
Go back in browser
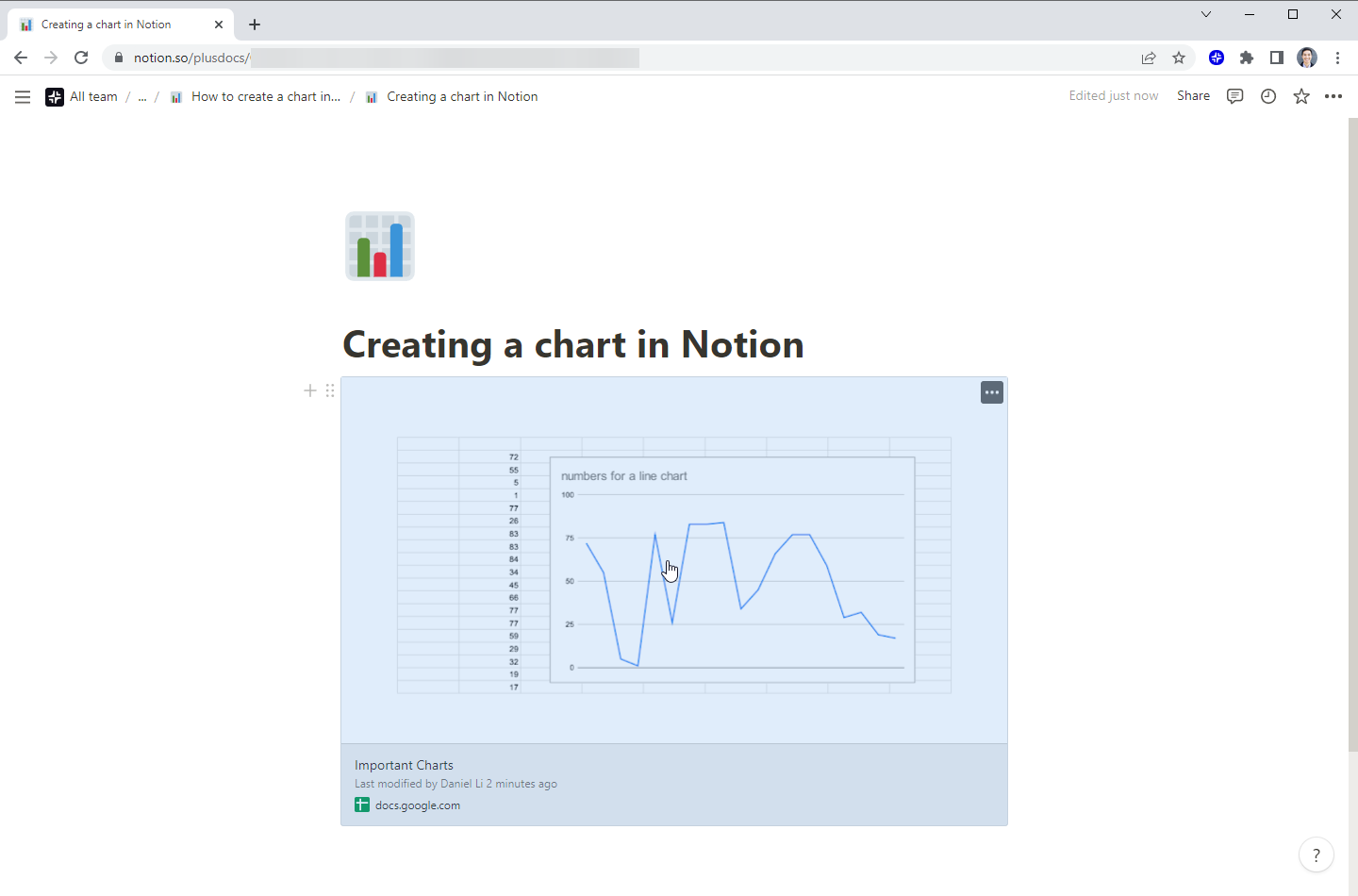(x=21, y=58)
